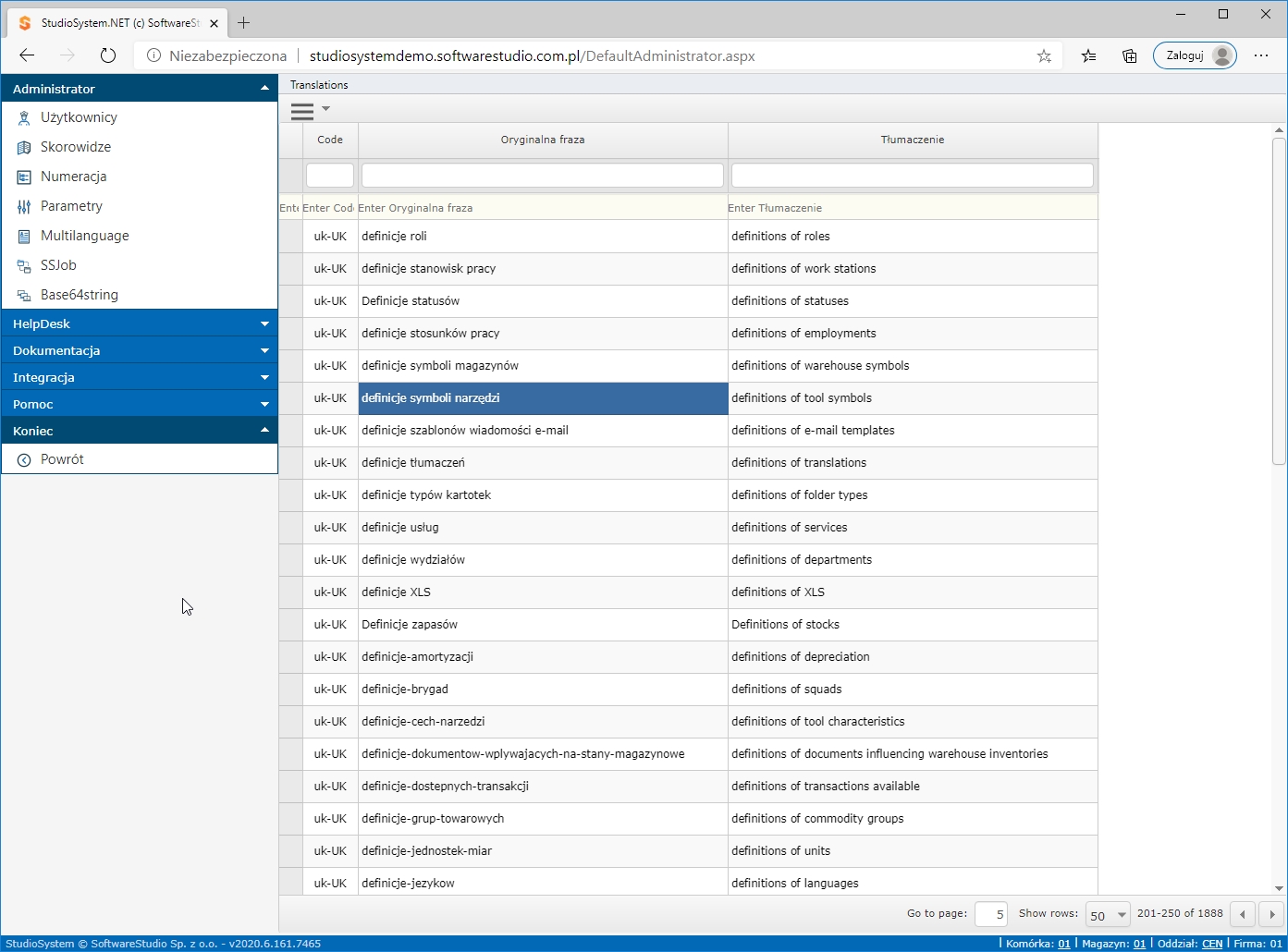Select the Numeracja icon in sidebar
1288x952 pixels.
[x=24, y=177]
